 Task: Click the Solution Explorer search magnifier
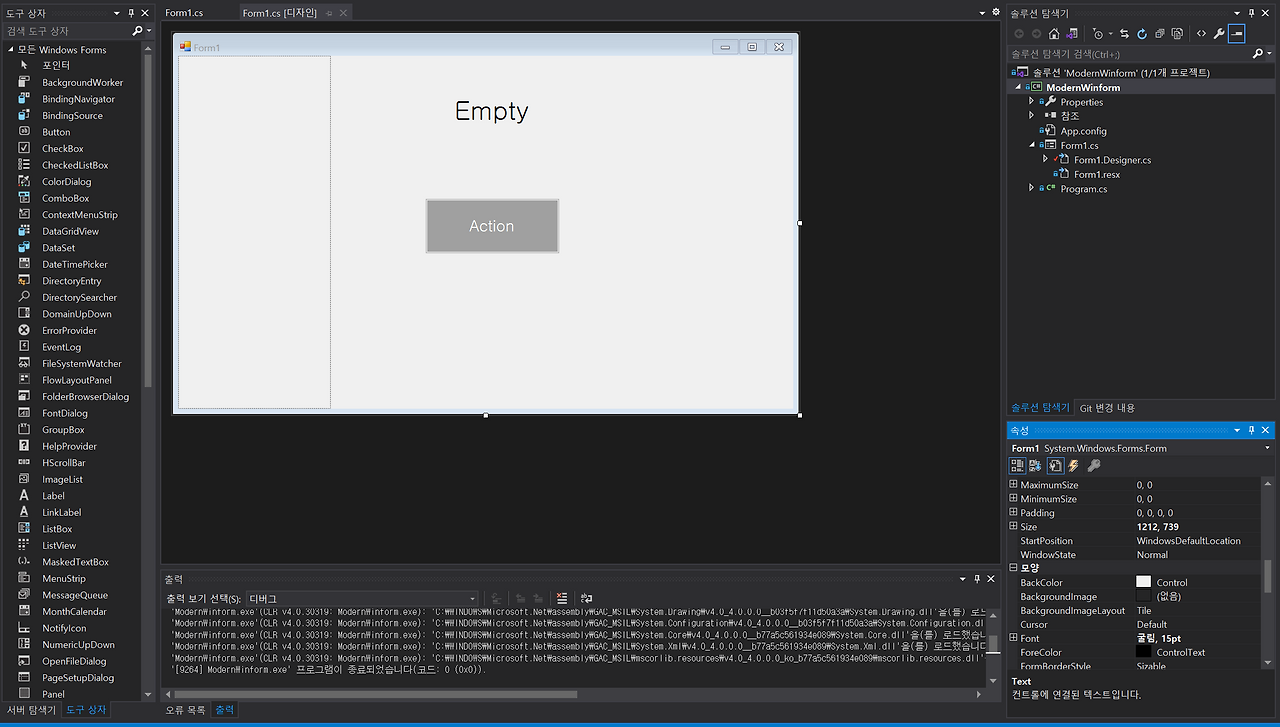click(x=1256, y=52)
